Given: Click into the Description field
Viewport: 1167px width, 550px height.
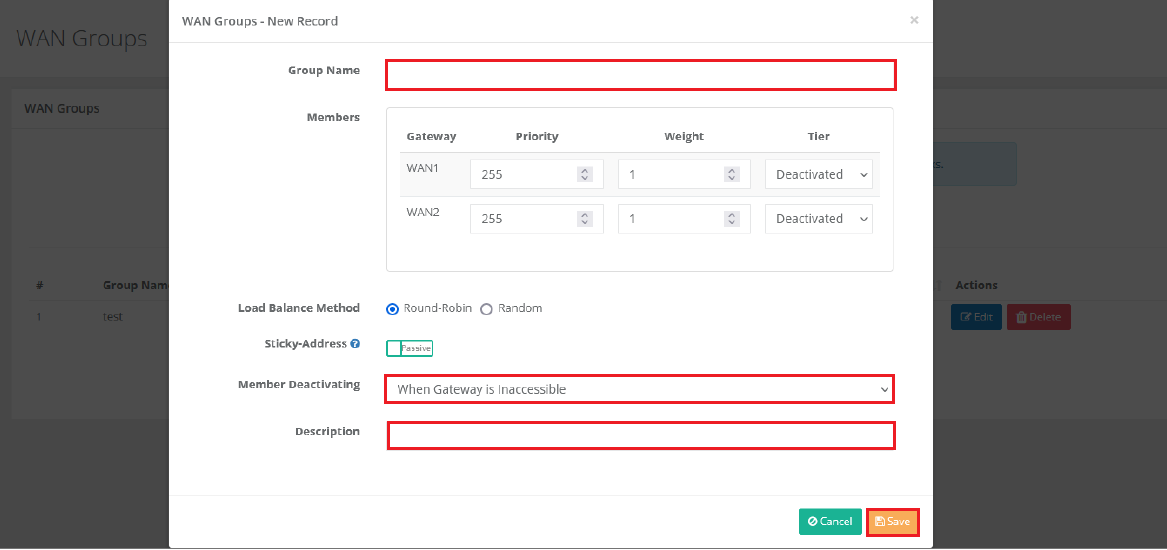Looking at the screenshot, I should pyautogui.click(x=640, y=436).
